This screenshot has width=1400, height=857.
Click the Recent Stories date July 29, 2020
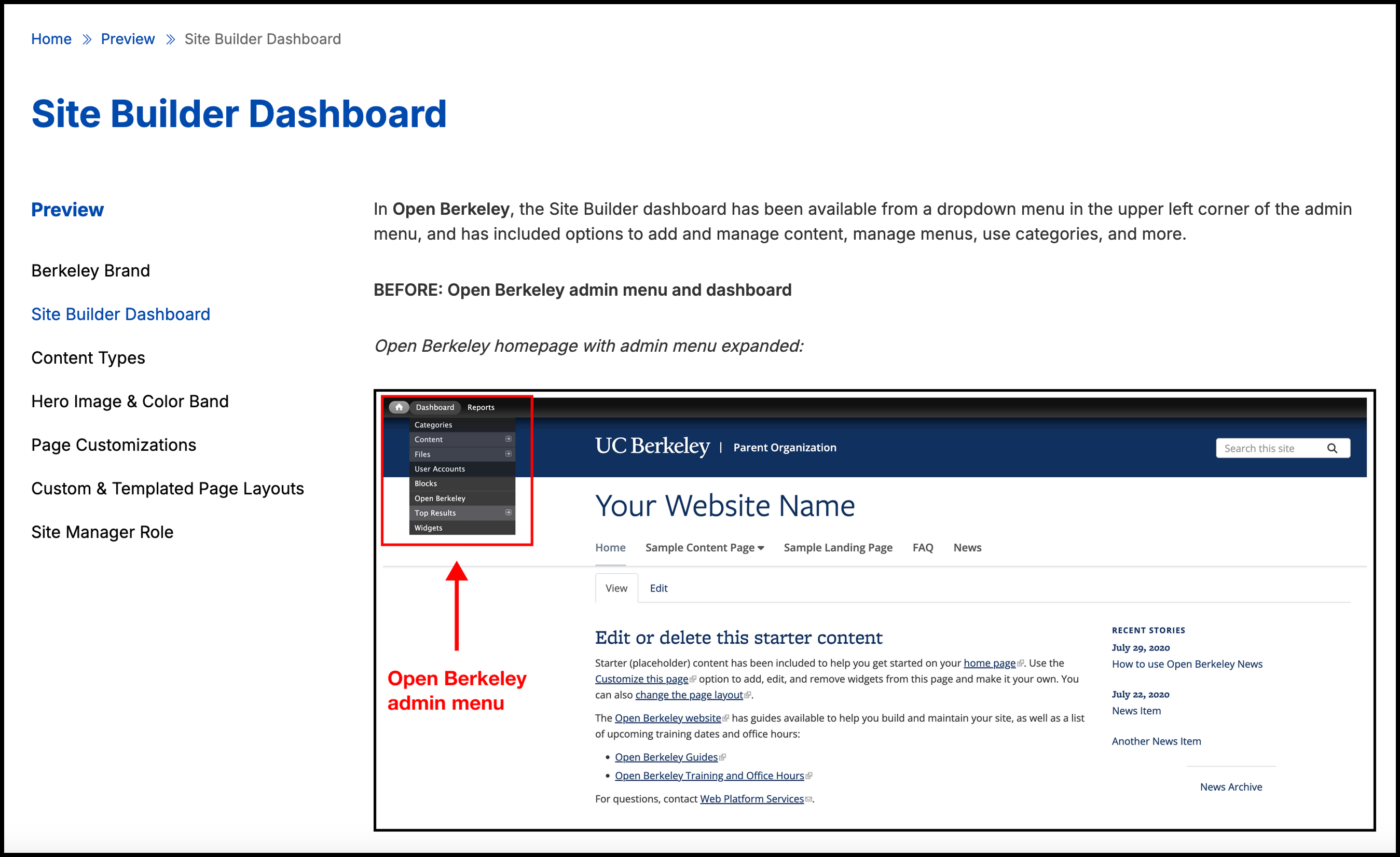(x=1141, y=647)
